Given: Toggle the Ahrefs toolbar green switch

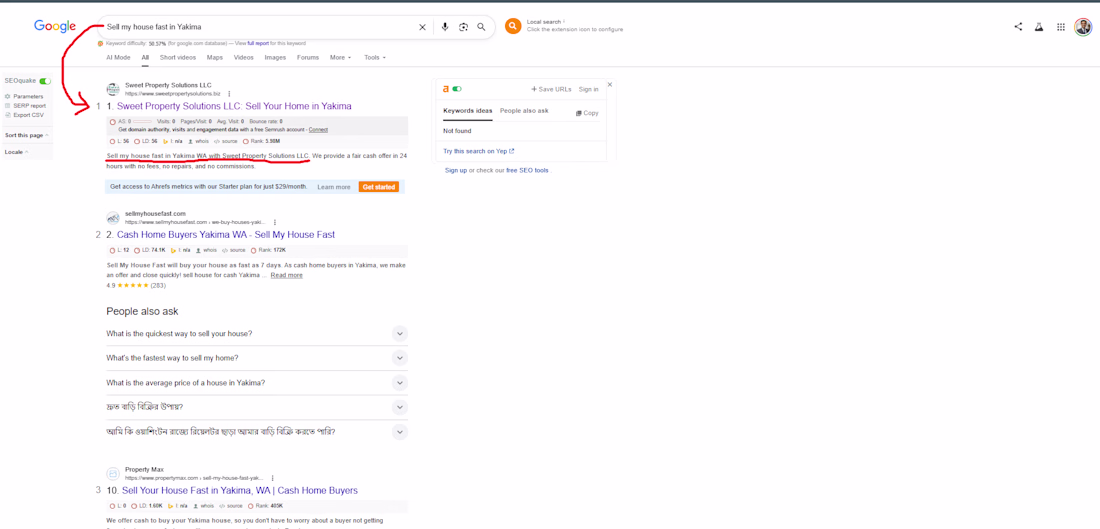Looking at the screenshot, I should tap(457, 89).
